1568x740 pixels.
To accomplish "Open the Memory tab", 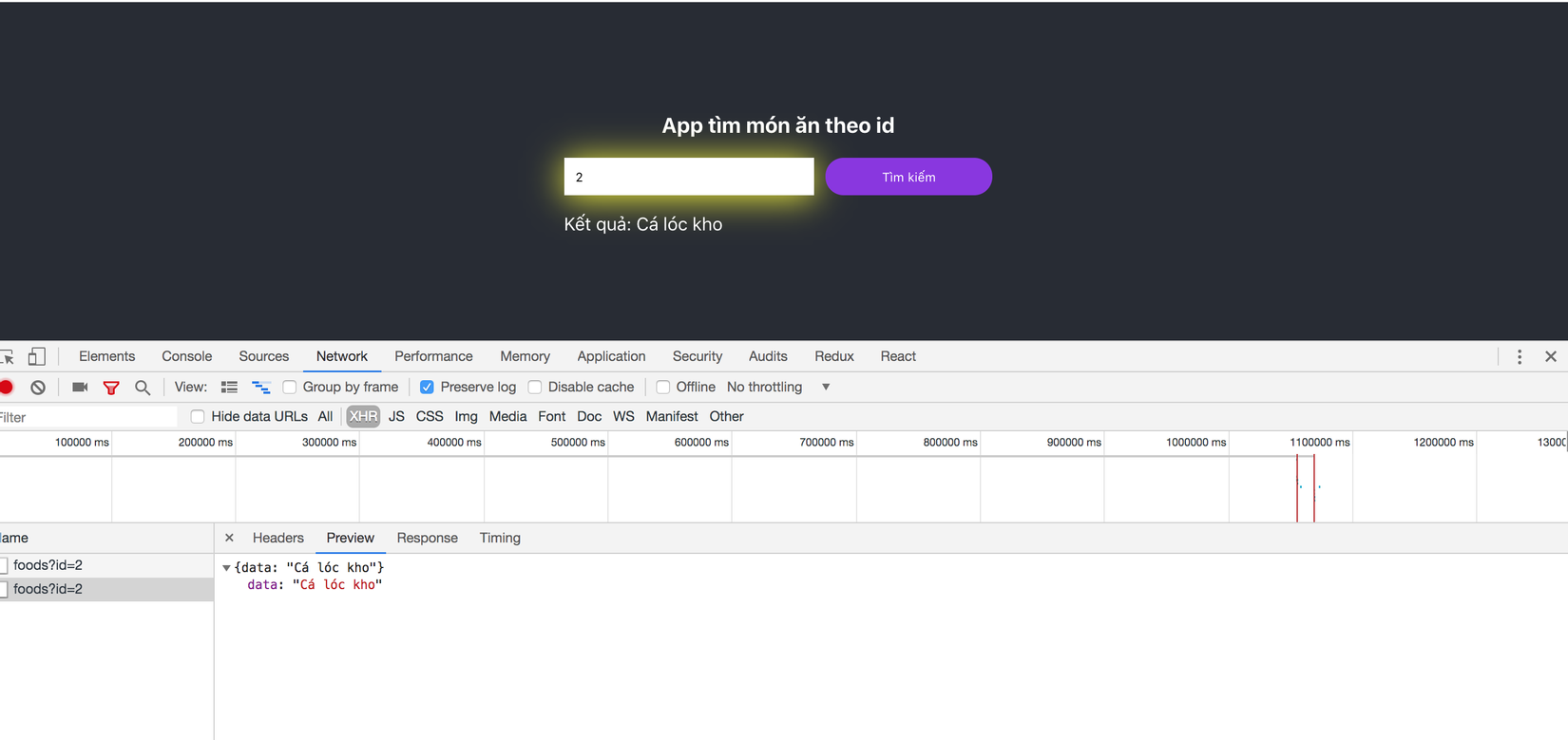I will coord(525,357).
